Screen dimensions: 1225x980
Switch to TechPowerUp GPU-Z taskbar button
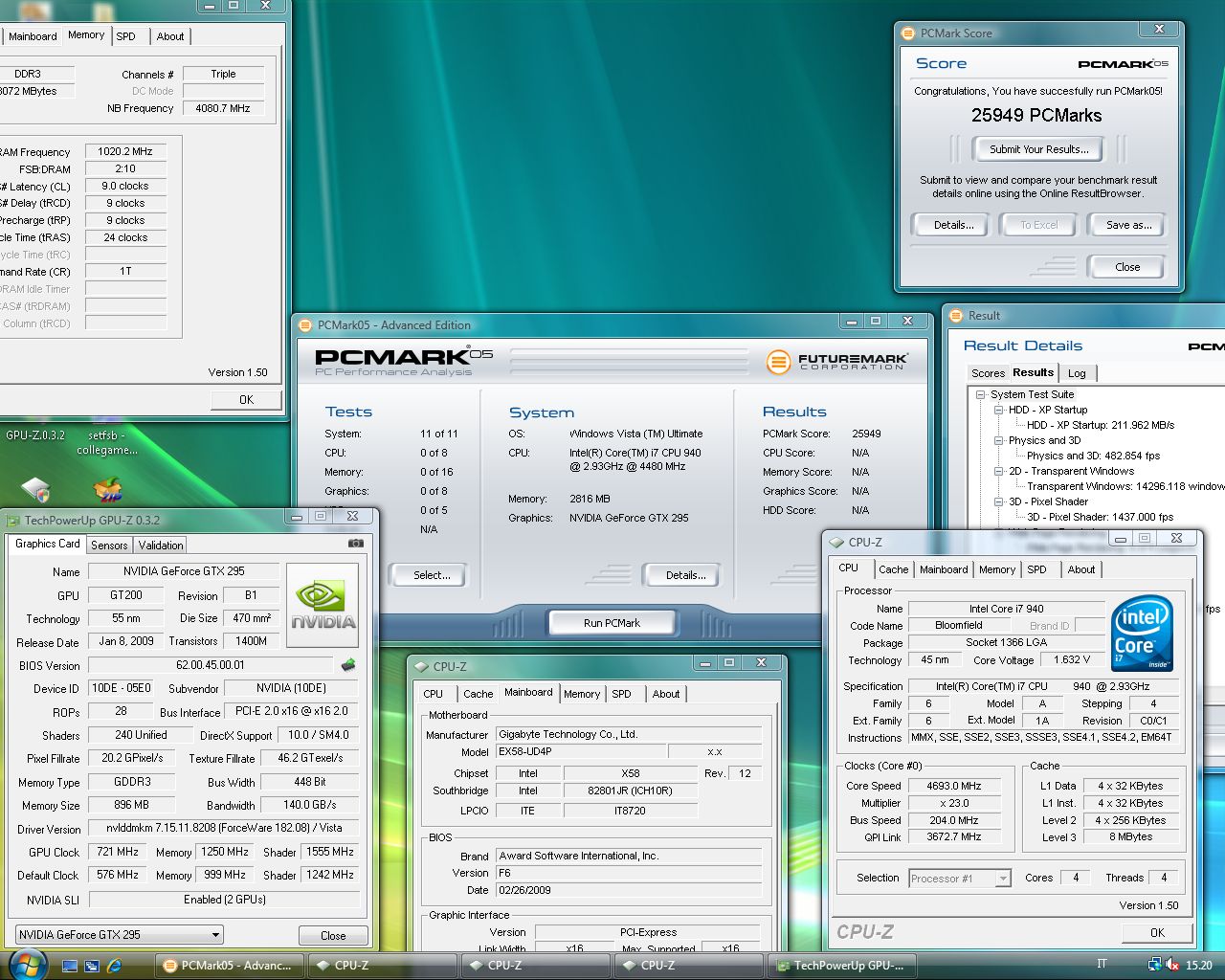click(x=843, y=966)
